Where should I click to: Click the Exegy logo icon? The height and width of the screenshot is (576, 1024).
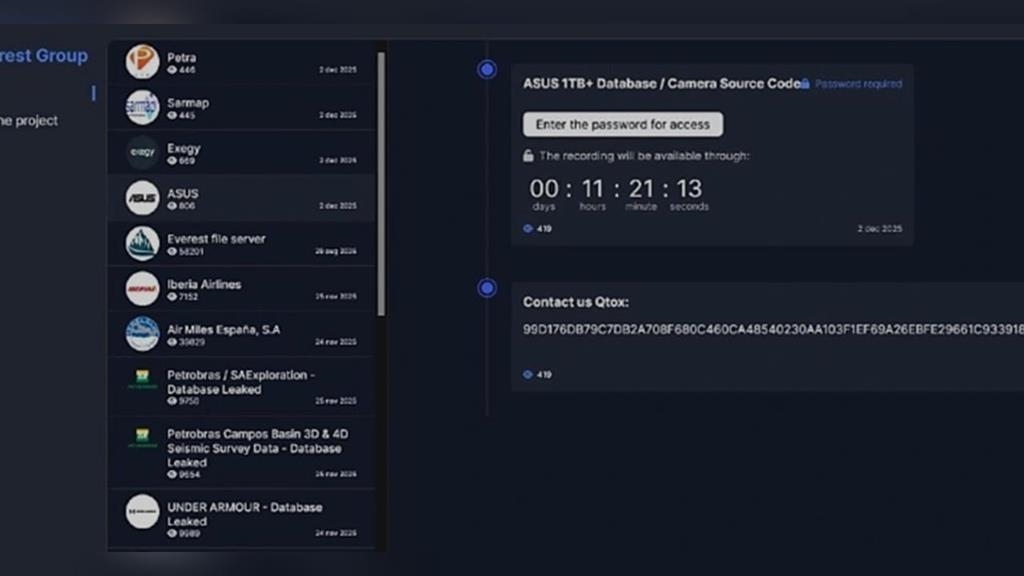142,152
